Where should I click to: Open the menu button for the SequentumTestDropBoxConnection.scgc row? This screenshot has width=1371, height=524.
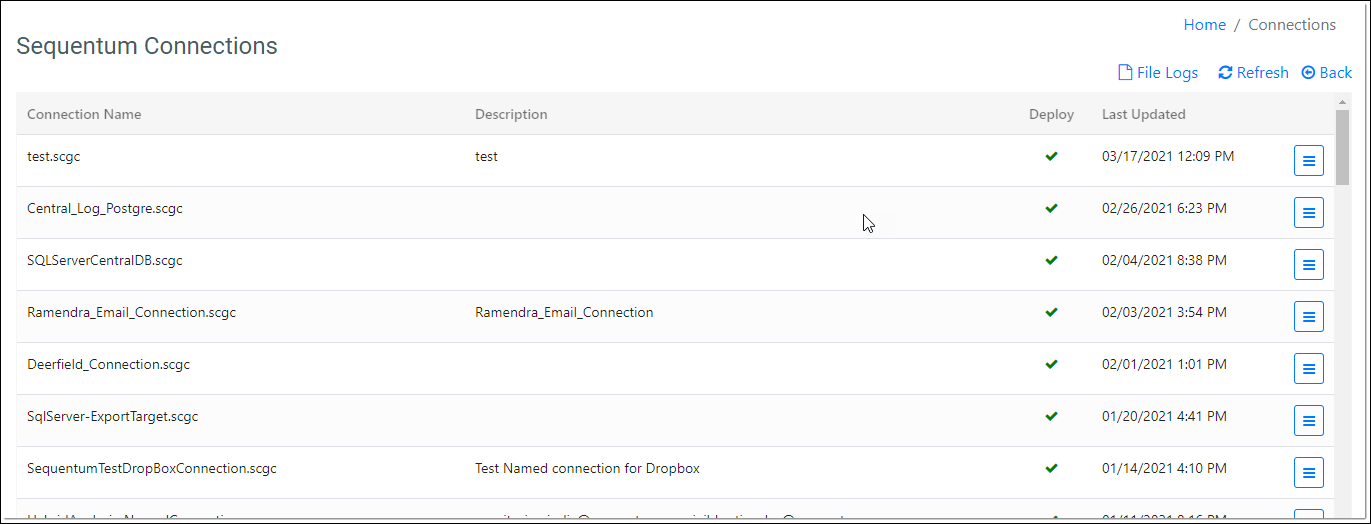point(1308,472)
